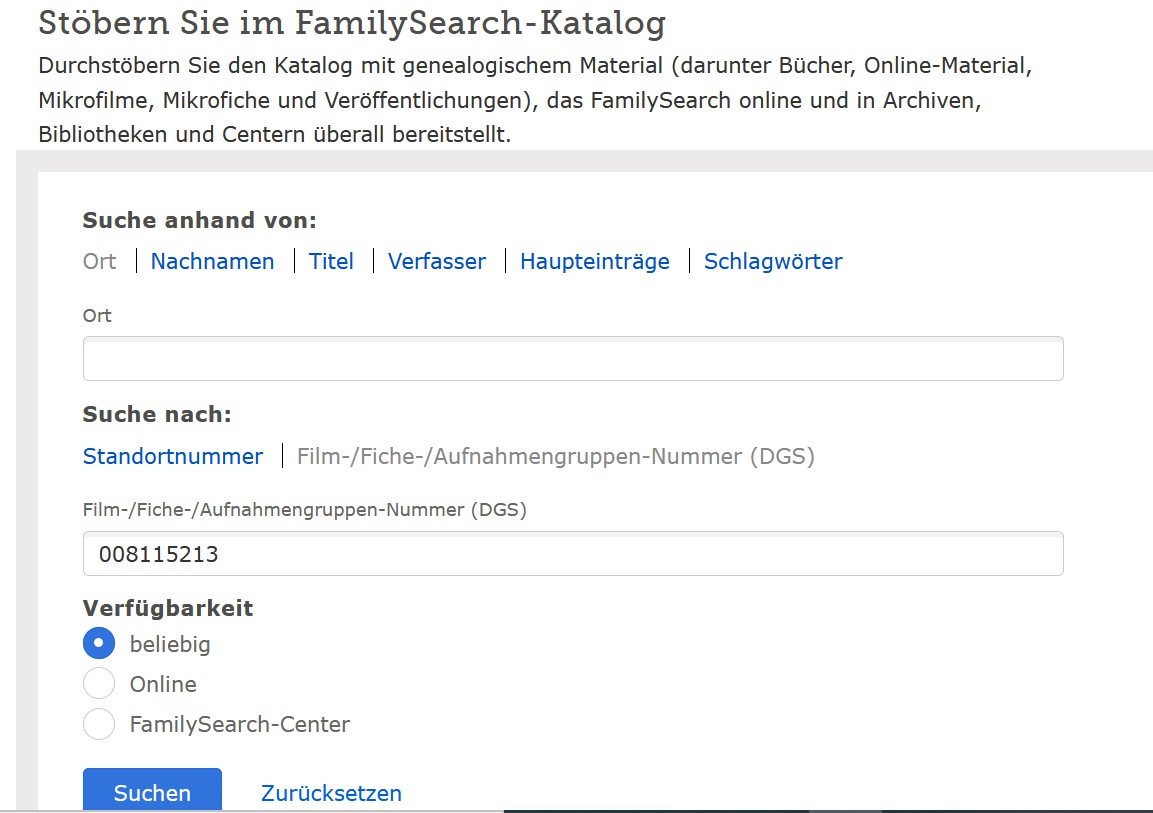The image size is (1153, 813).
Task: Select the Ort search tab
Action: click(x=99, y=261)
